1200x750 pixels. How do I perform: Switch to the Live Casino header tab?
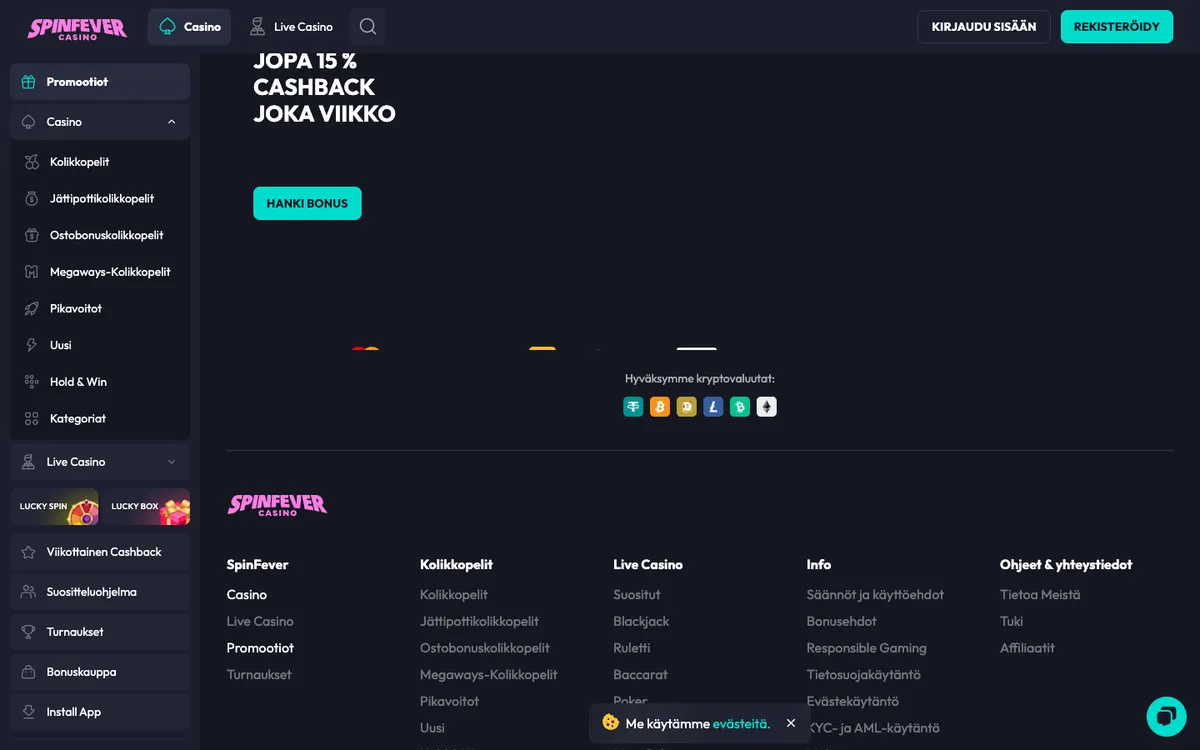291,27
